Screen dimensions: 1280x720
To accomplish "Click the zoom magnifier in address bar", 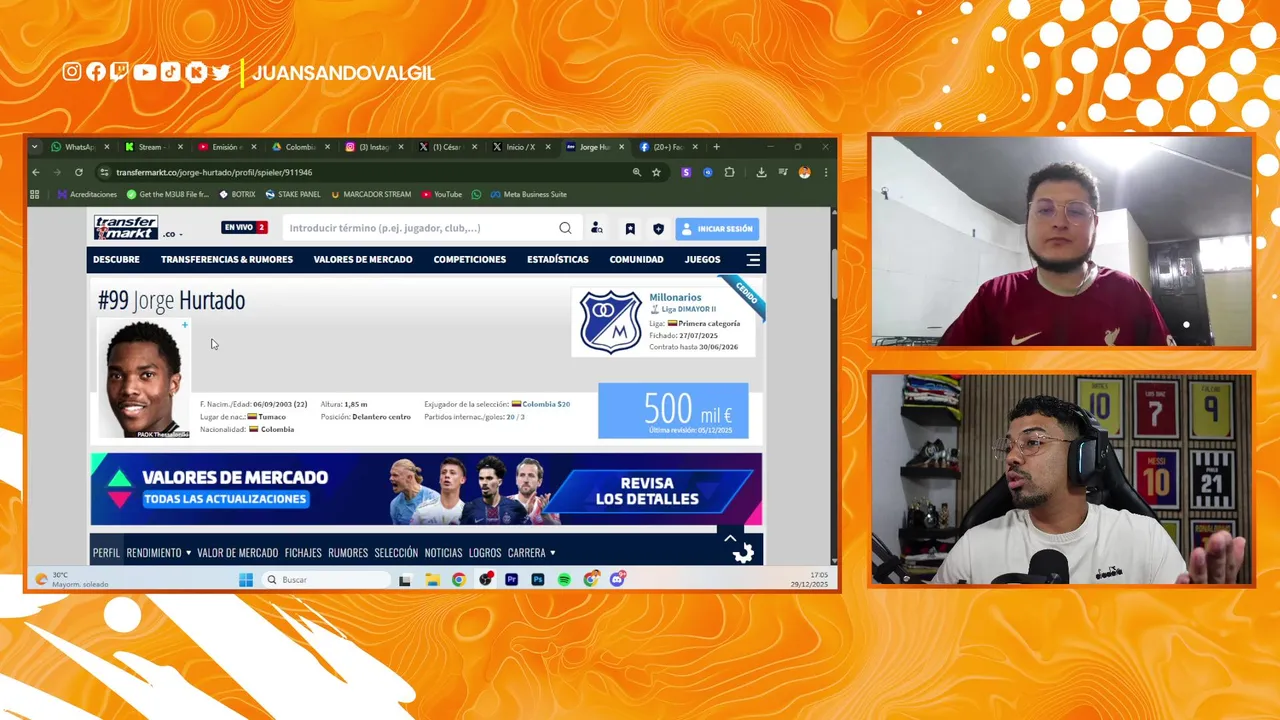I will click(636, 172).
